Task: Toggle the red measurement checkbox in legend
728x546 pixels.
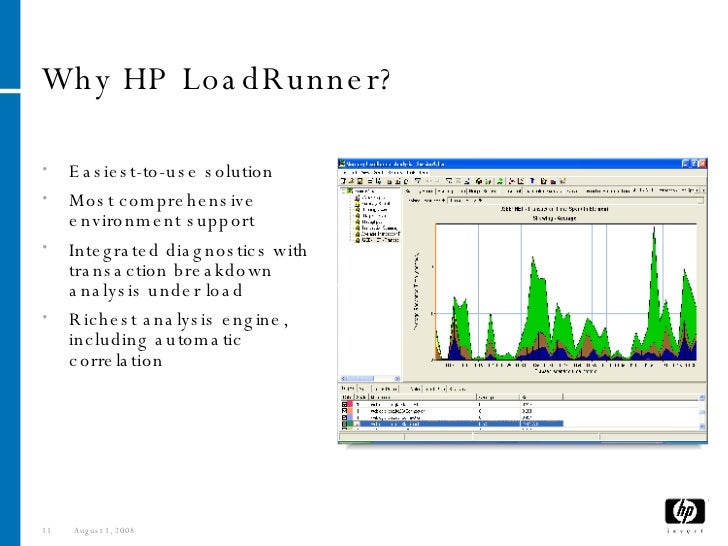Action: point(344,404)
